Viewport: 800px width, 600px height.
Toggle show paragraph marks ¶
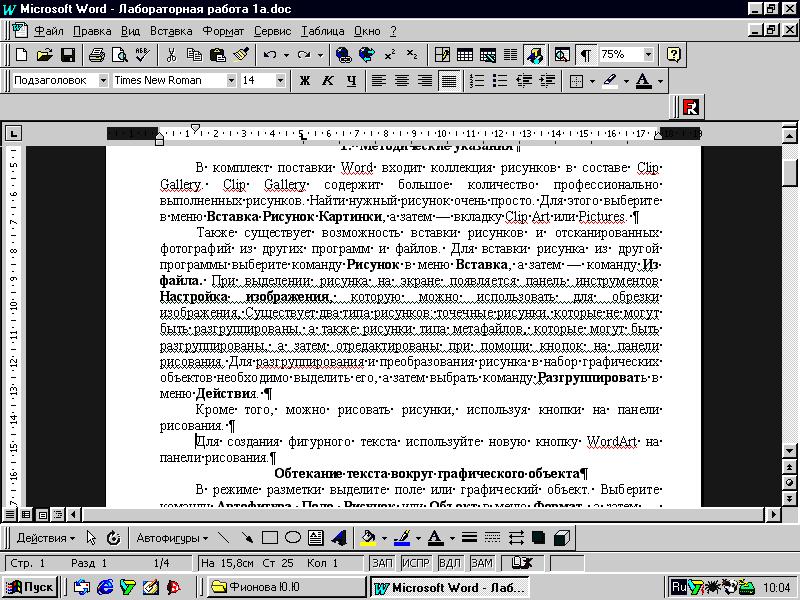tap(586, 55)
